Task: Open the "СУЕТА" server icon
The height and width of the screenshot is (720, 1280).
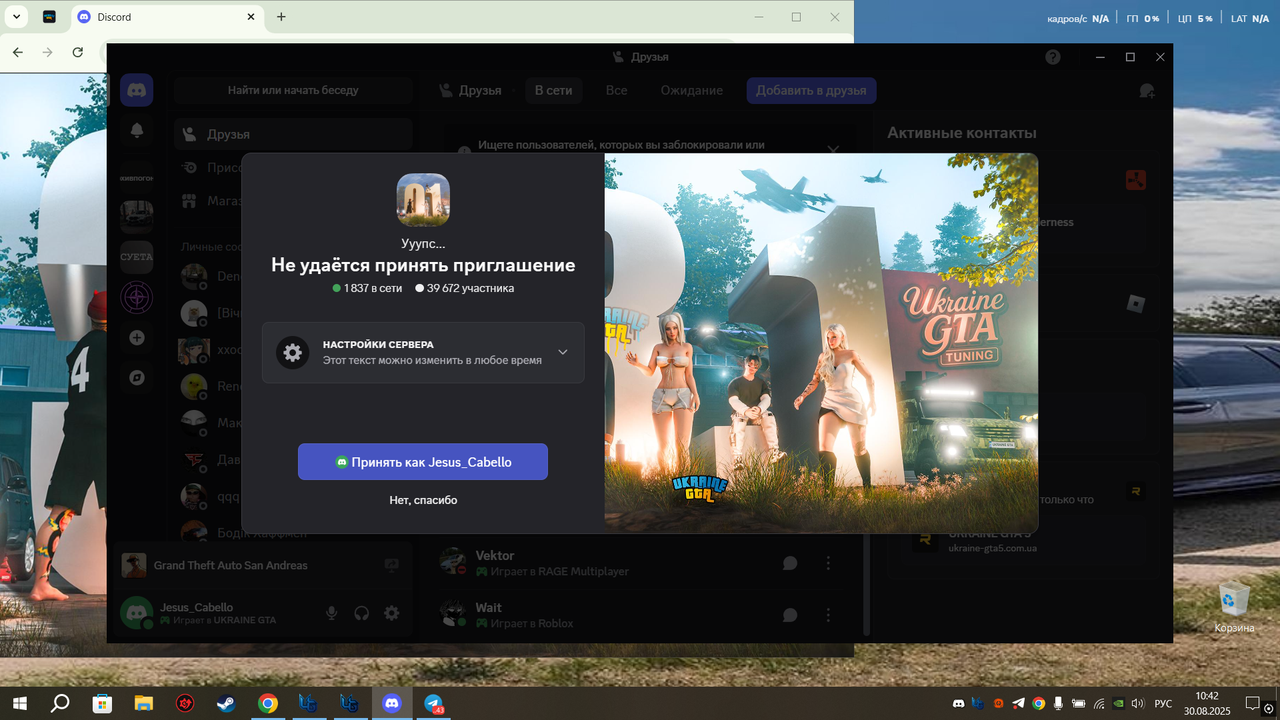Action: click(x=137, y=257)
